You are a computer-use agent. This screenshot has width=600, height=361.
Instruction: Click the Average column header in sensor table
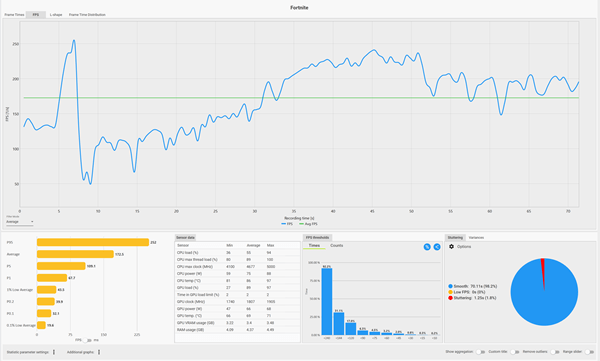[253, 245]
